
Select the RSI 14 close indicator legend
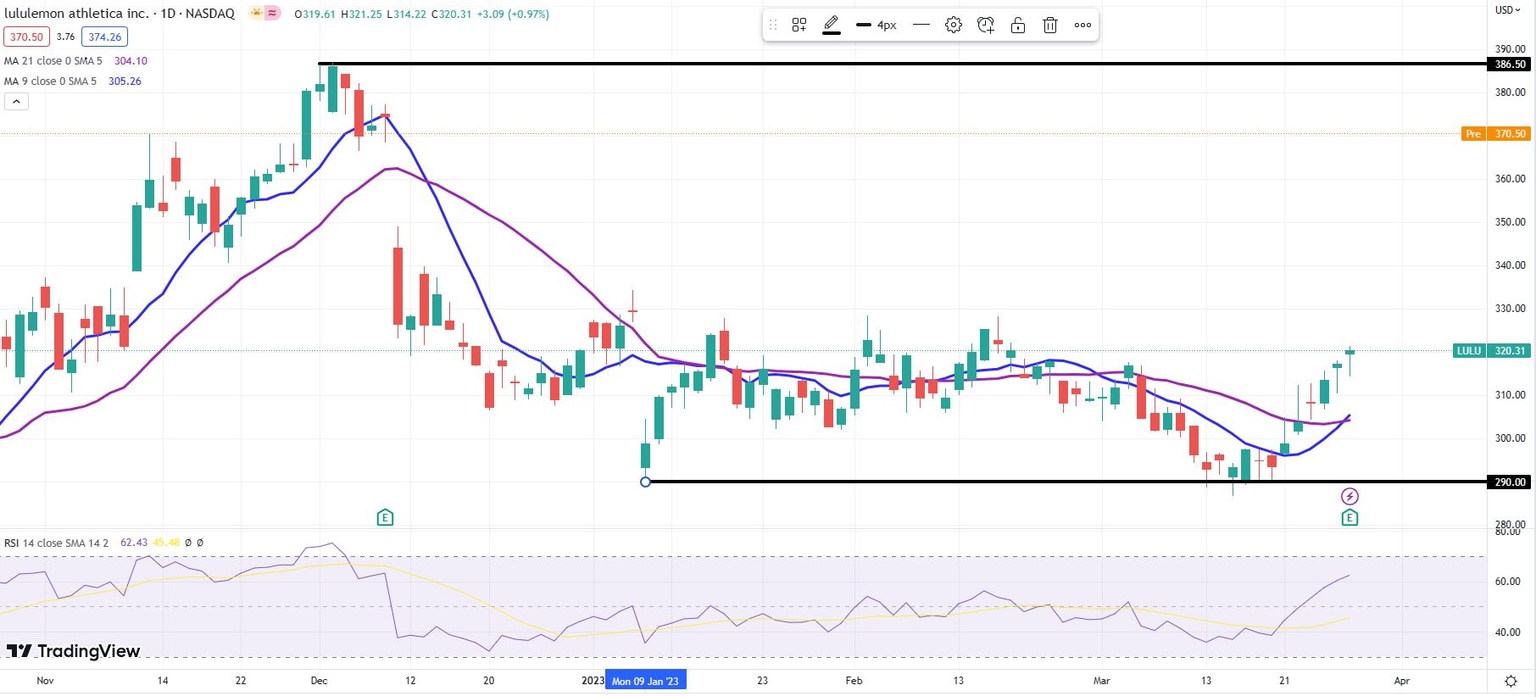click(58, 543)
